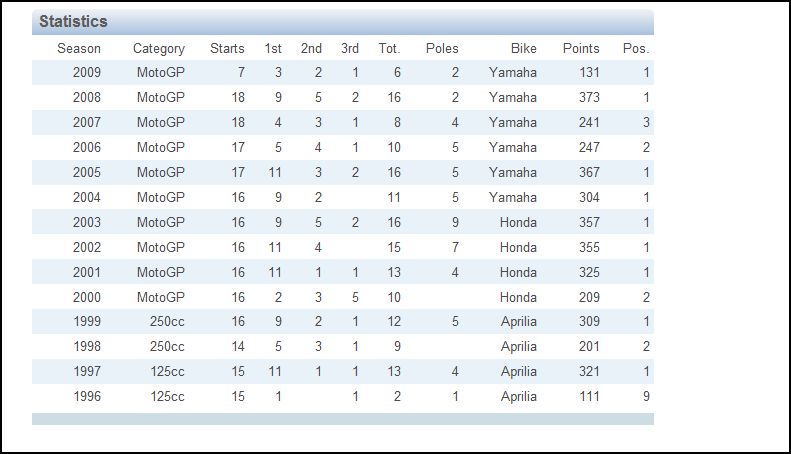791x454 pixels.
Task: Click the 2005 season row
Action: [343, 173]
